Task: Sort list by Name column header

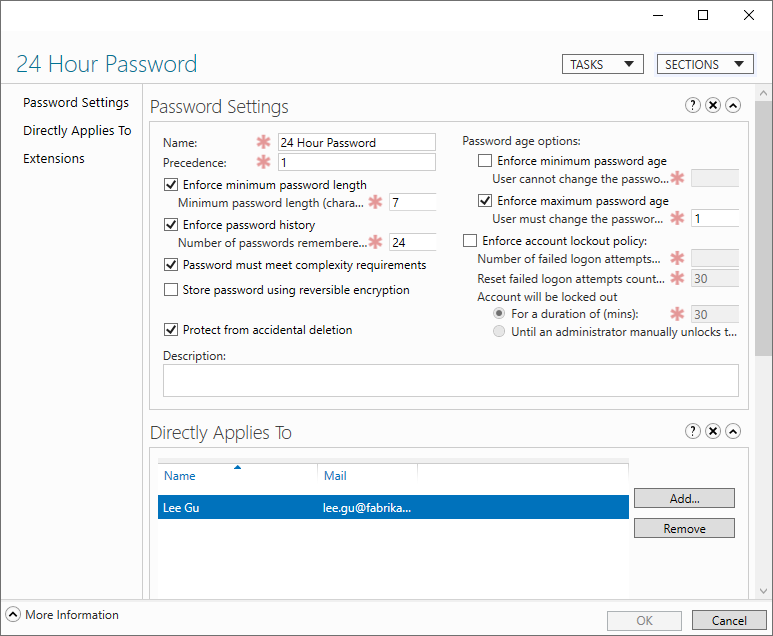Action: [x=237, y=476]
